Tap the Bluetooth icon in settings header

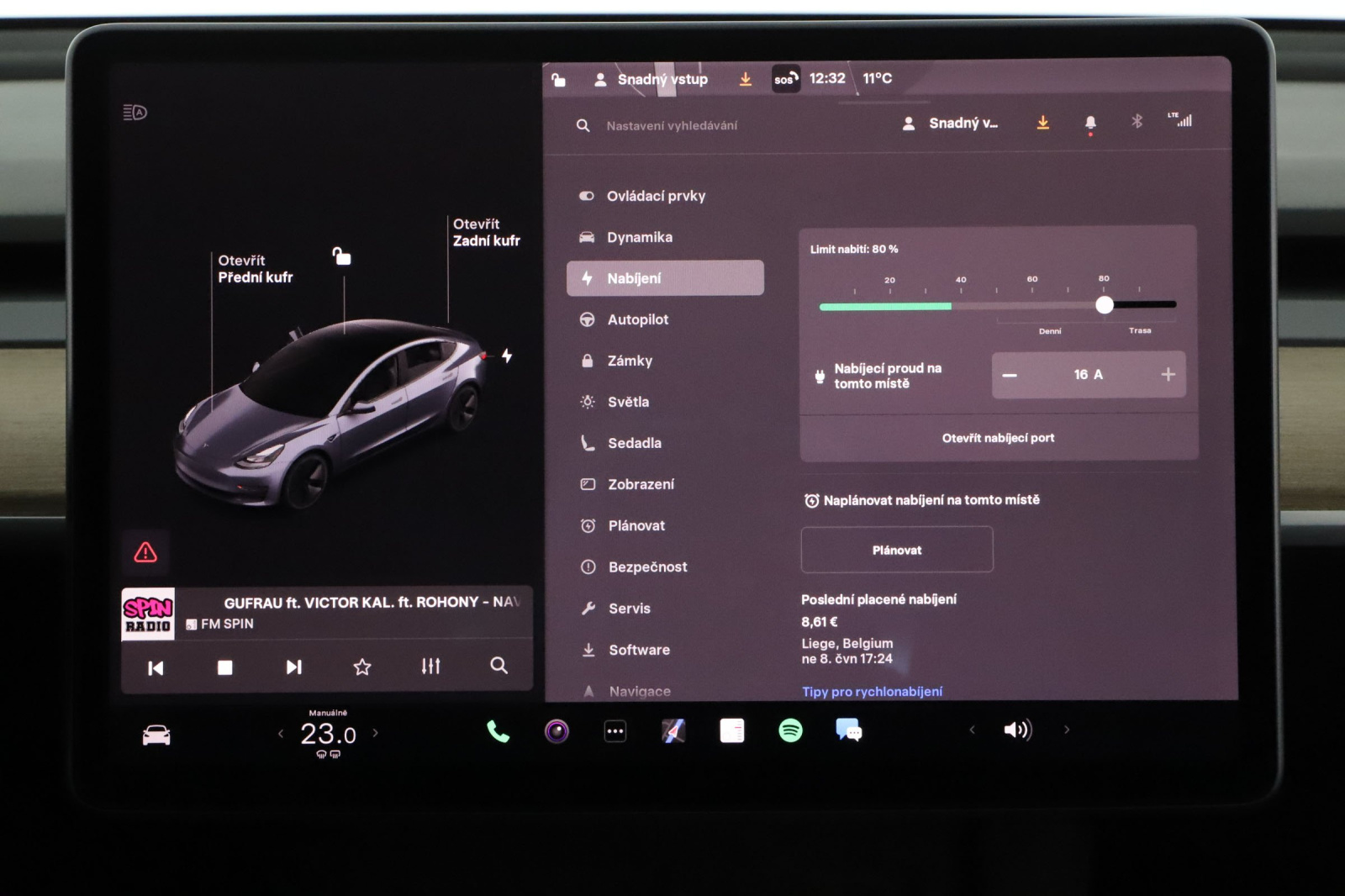point(1137,122)
